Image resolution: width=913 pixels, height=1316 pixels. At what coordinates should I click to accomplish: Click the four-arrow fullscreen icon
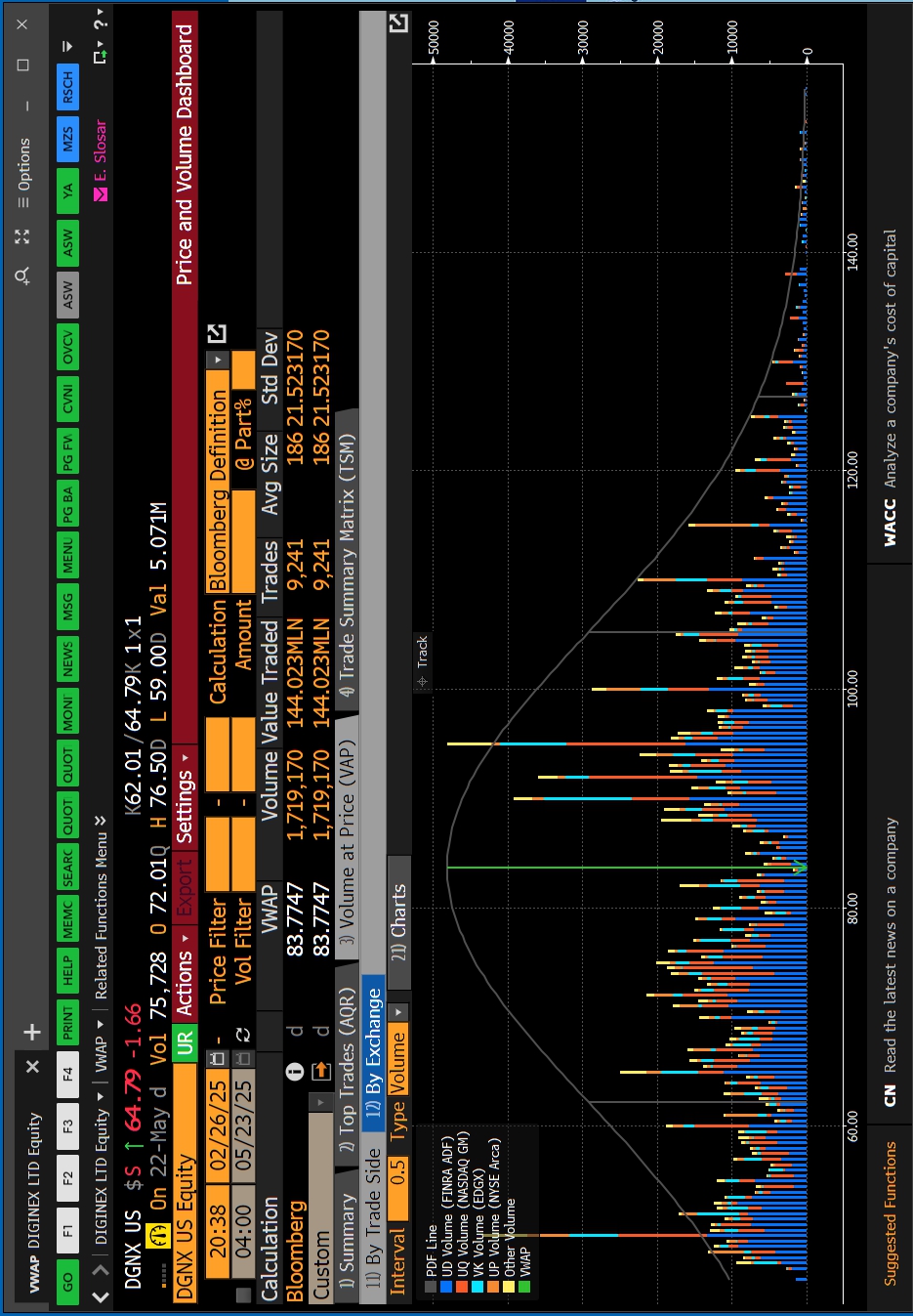pyautogui.click(x=22, y=236)
